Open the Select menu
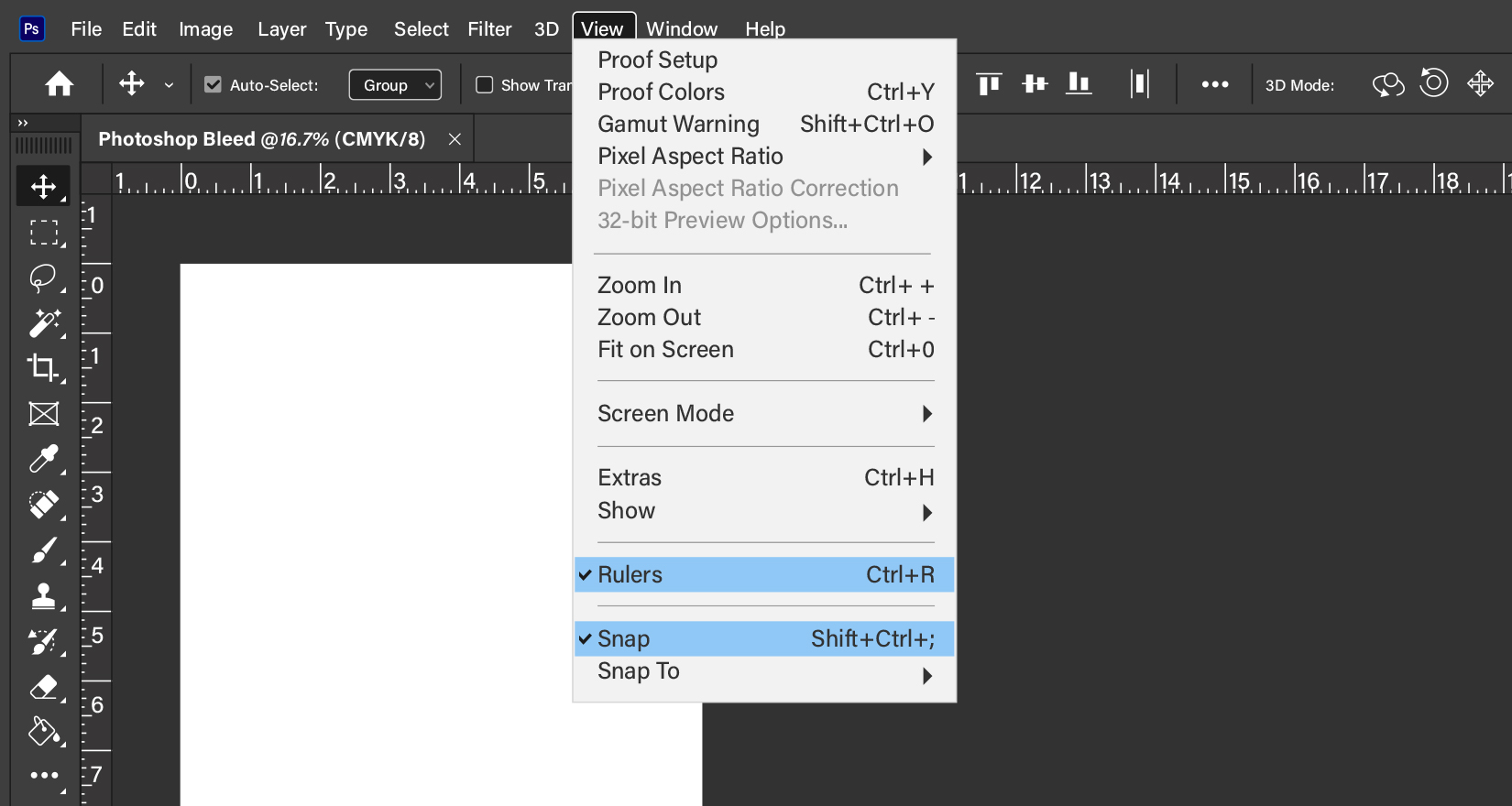 tap(422, 28)
